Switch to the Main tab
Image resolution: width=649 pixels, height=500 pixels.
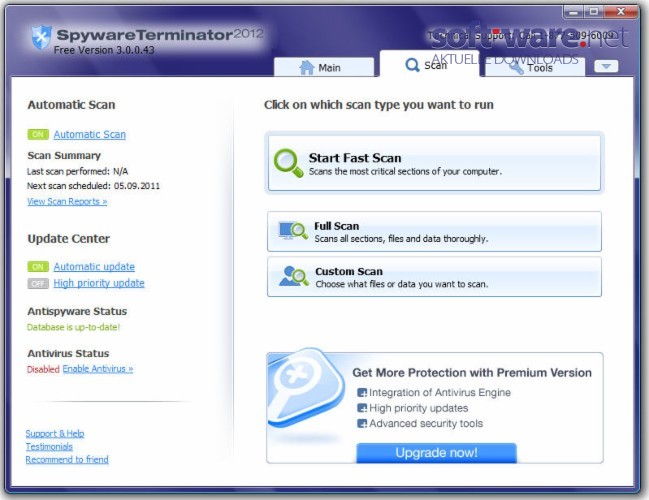click(324, 67)
